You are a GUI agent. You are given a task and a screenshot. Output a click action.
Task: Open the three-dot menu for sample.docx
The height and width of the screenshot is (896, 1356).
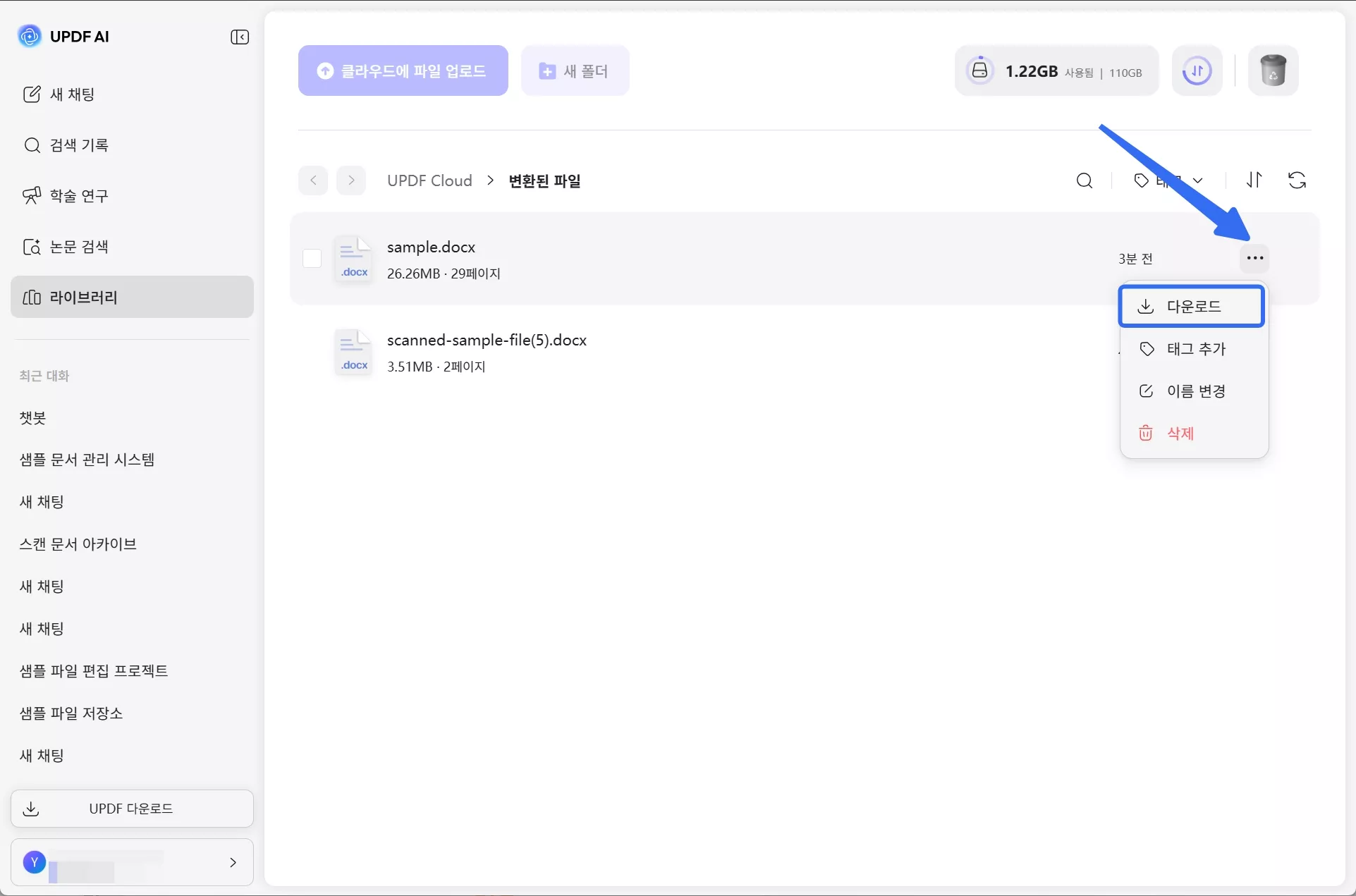(1255, 258)
